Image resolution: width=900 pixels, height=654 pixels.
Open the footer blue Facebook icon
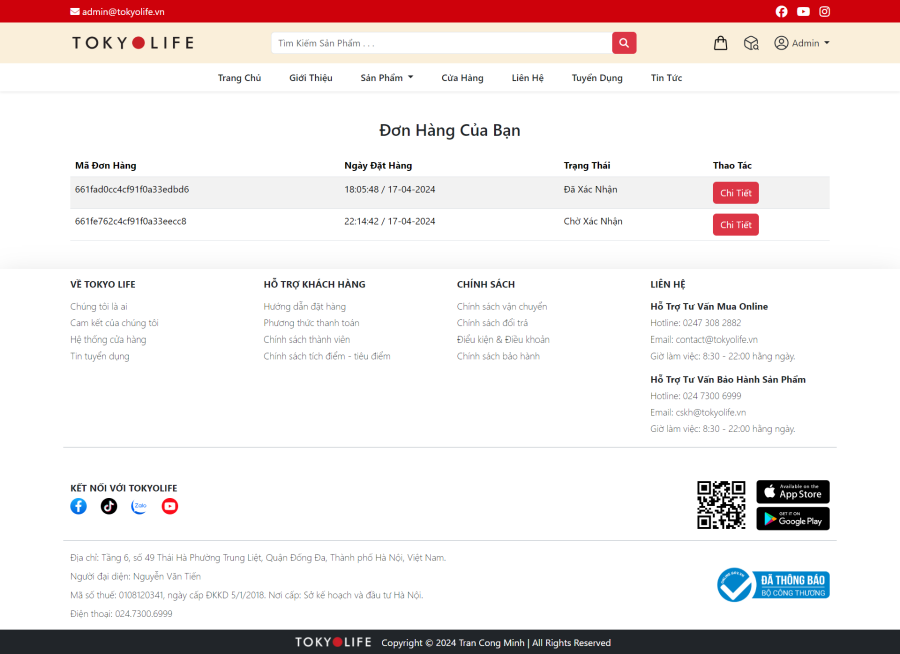point(79,506)
